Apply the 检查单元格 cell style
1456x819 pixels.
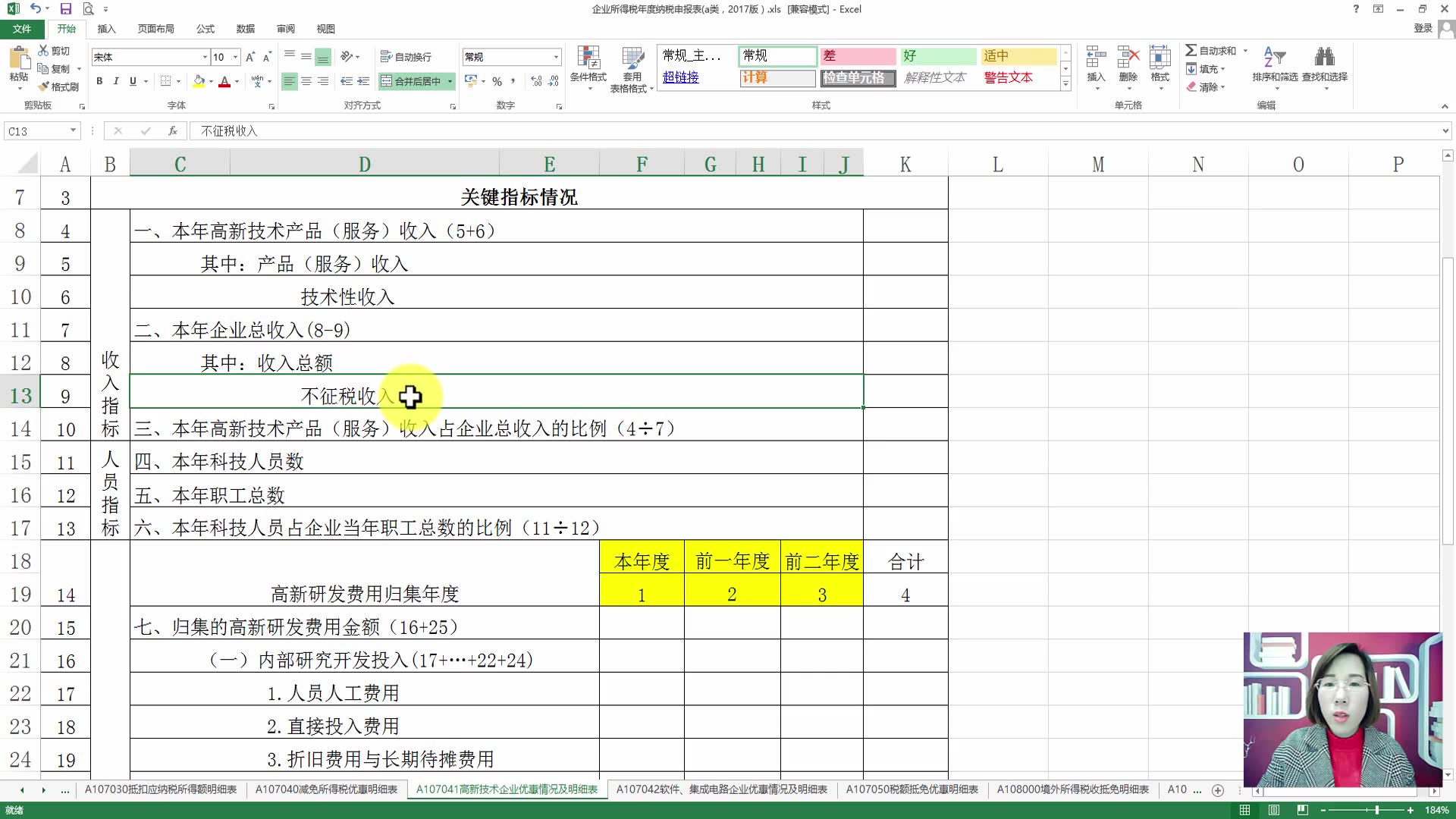point(858,77)
